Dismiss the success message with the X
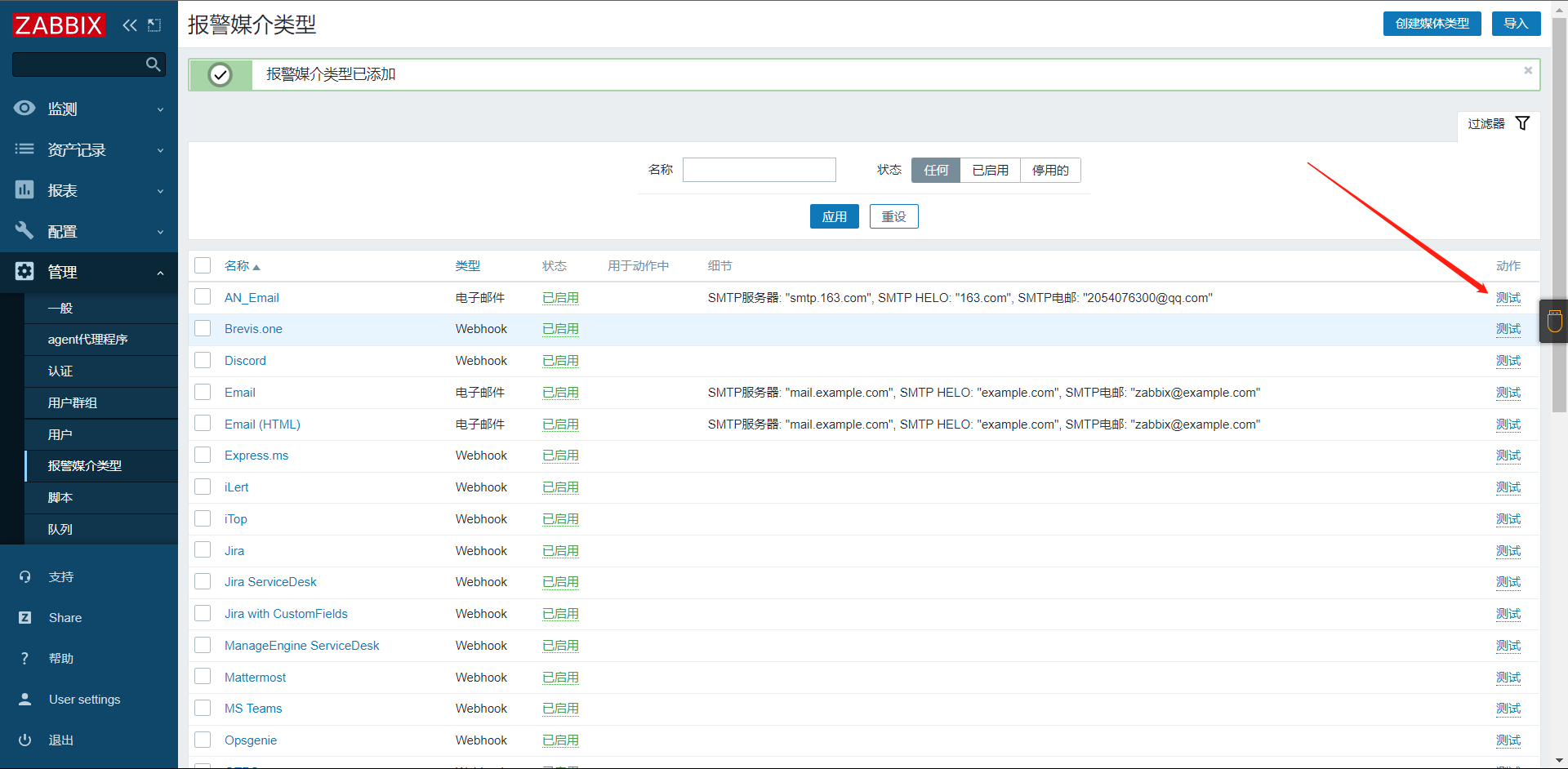Image resolution: width=1568 pixels, height=769 pixels. (1528, 70)
